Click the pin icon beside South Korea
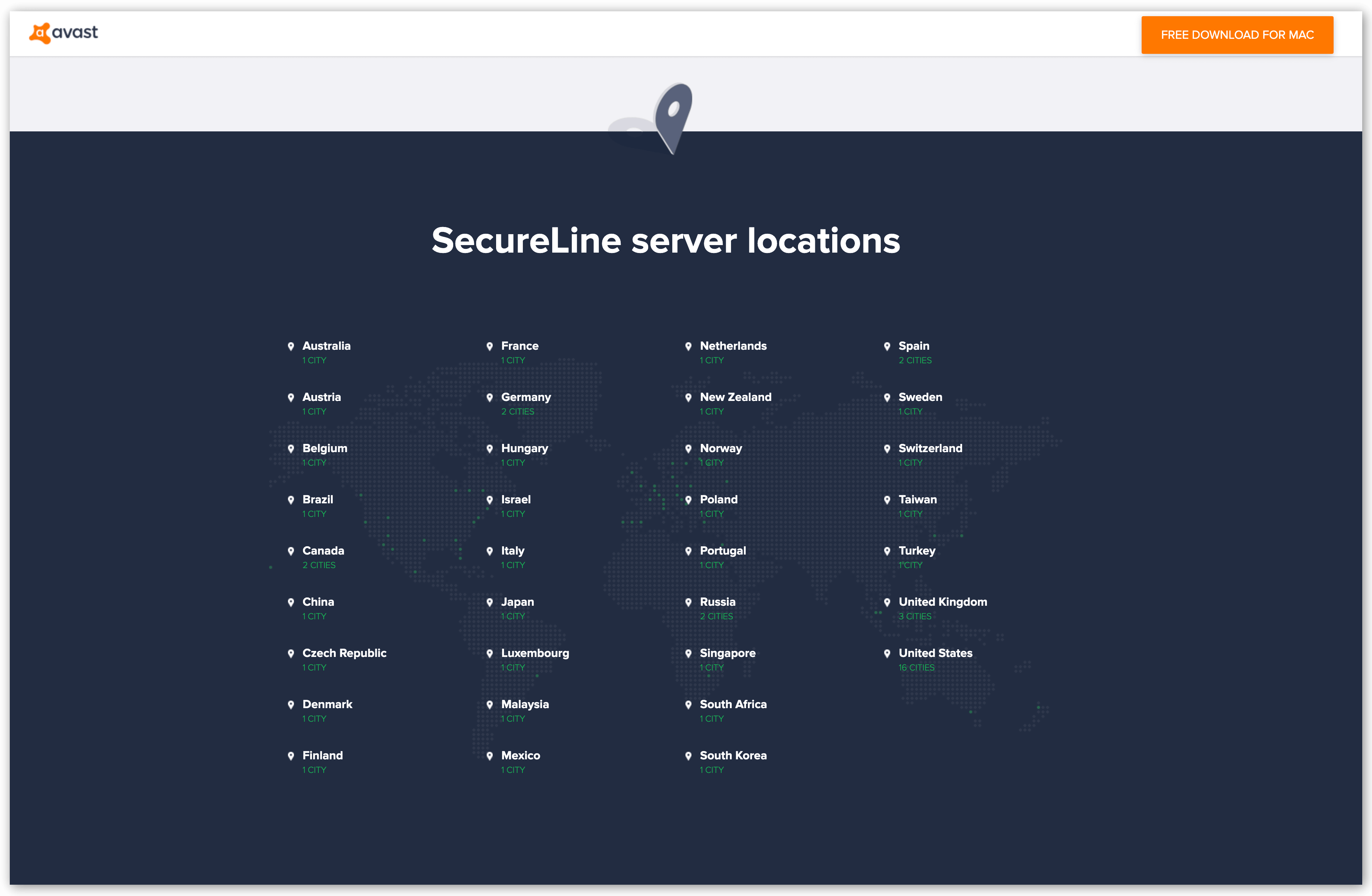Viewport: 1372px width, 896px height. click(x=688, y=756)
